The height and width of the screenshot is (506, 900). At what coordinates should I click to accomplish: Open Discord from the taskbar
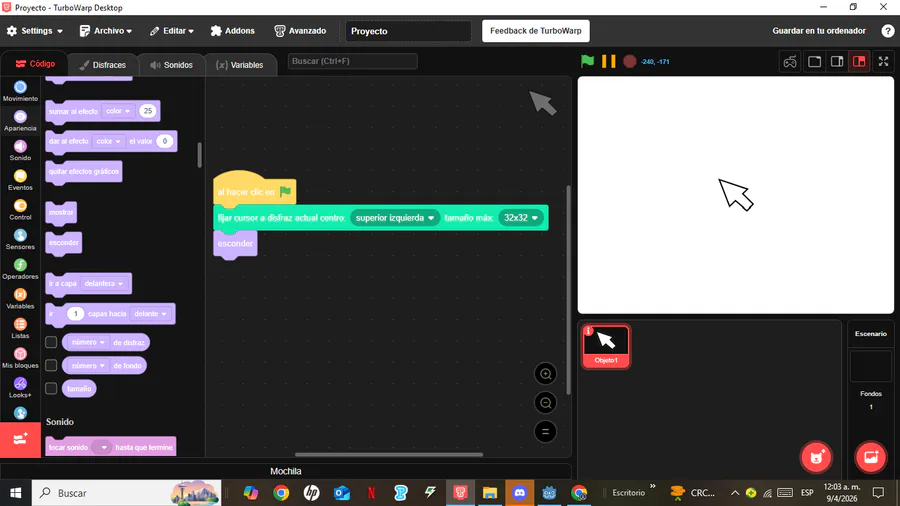pos(519,493)
